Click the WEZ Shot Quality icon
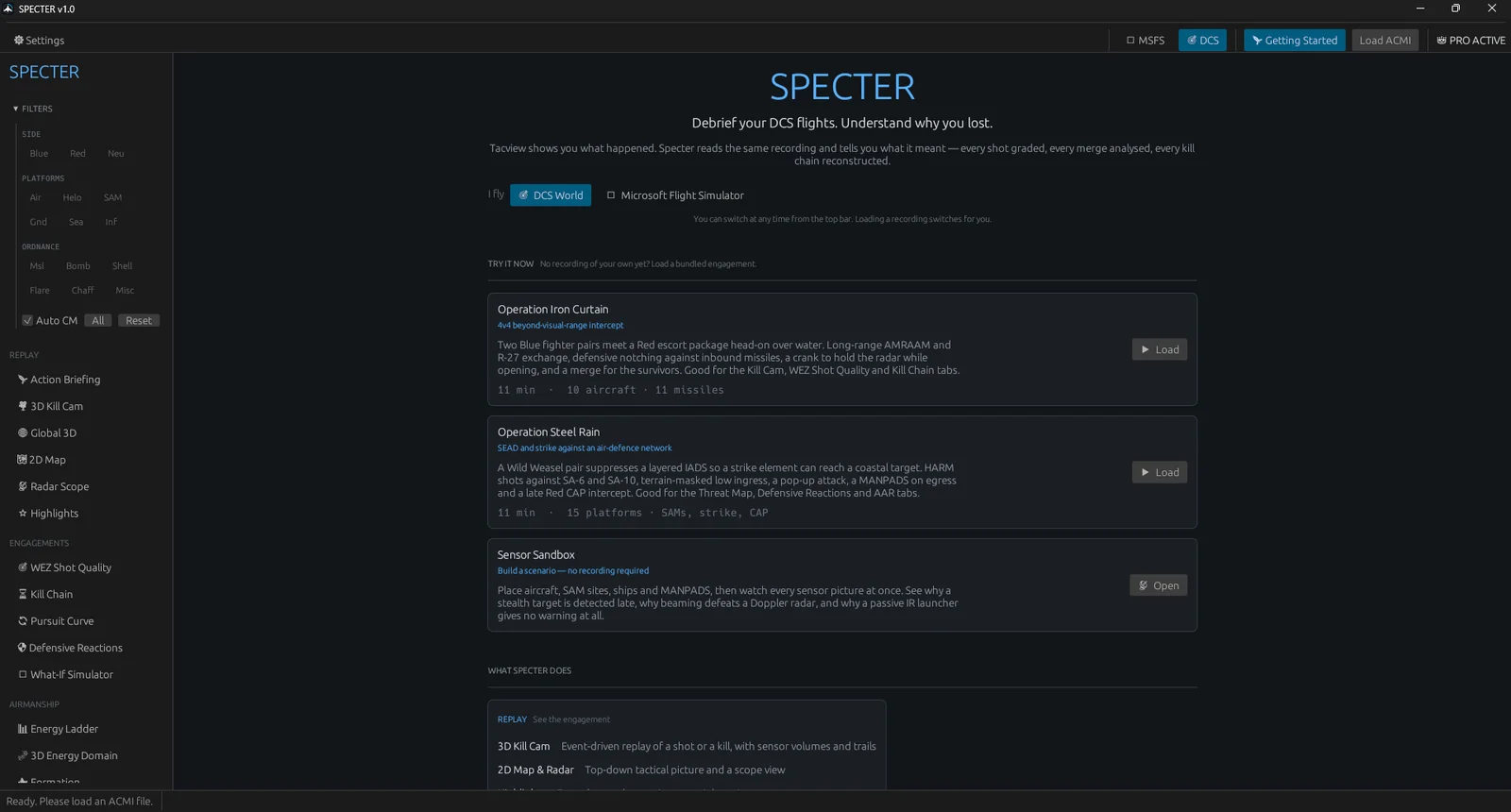 coord(23,567)
